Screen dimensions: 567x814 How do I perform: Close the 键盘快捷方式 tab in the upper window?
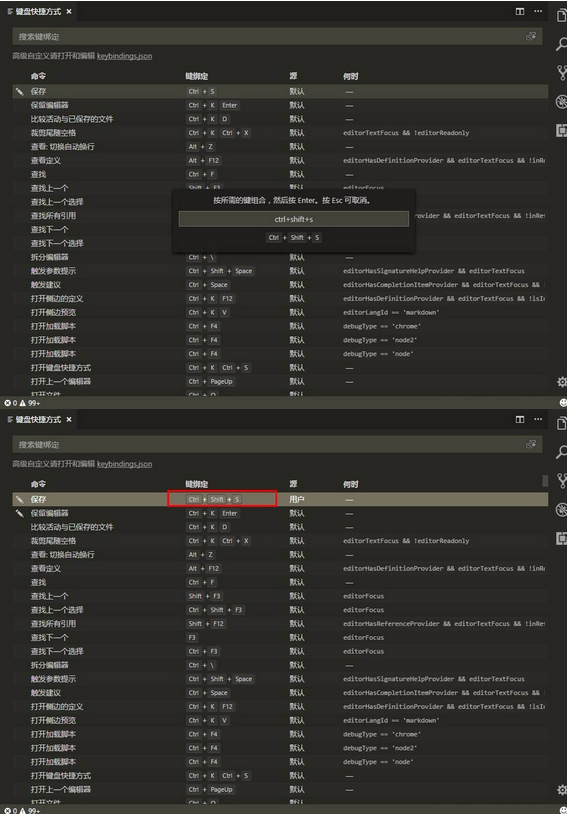click(x=69, y=11)
